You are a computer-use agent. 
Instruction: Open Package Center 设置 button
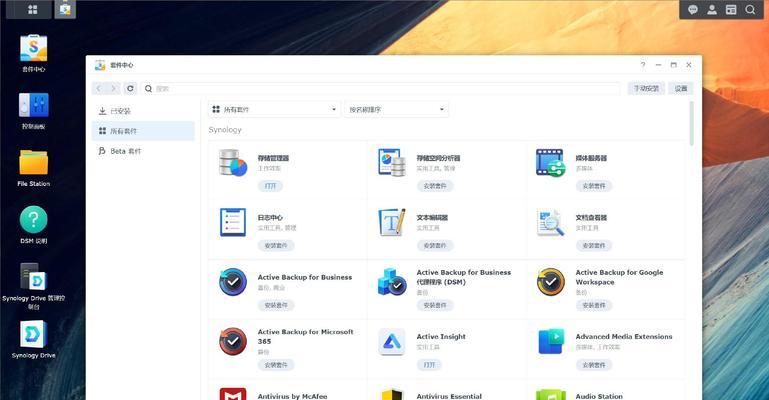pos(681,88)
